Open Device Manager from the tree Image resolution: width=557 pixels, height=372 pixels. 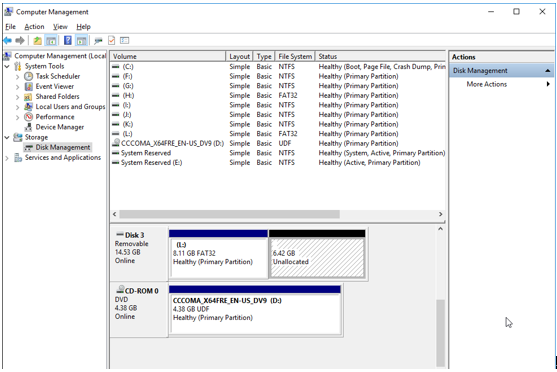coord(60,127)
